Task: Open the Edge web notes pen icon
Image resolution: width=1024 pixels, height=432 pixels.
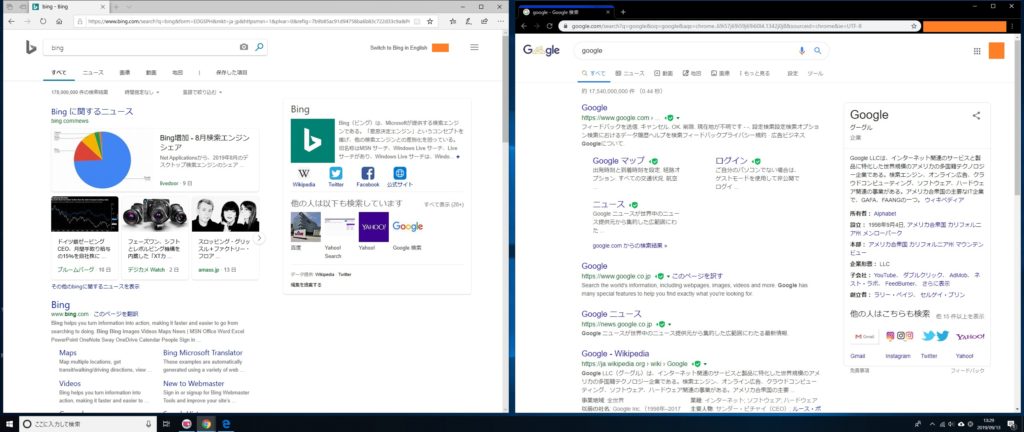Action: click(466, 21)
